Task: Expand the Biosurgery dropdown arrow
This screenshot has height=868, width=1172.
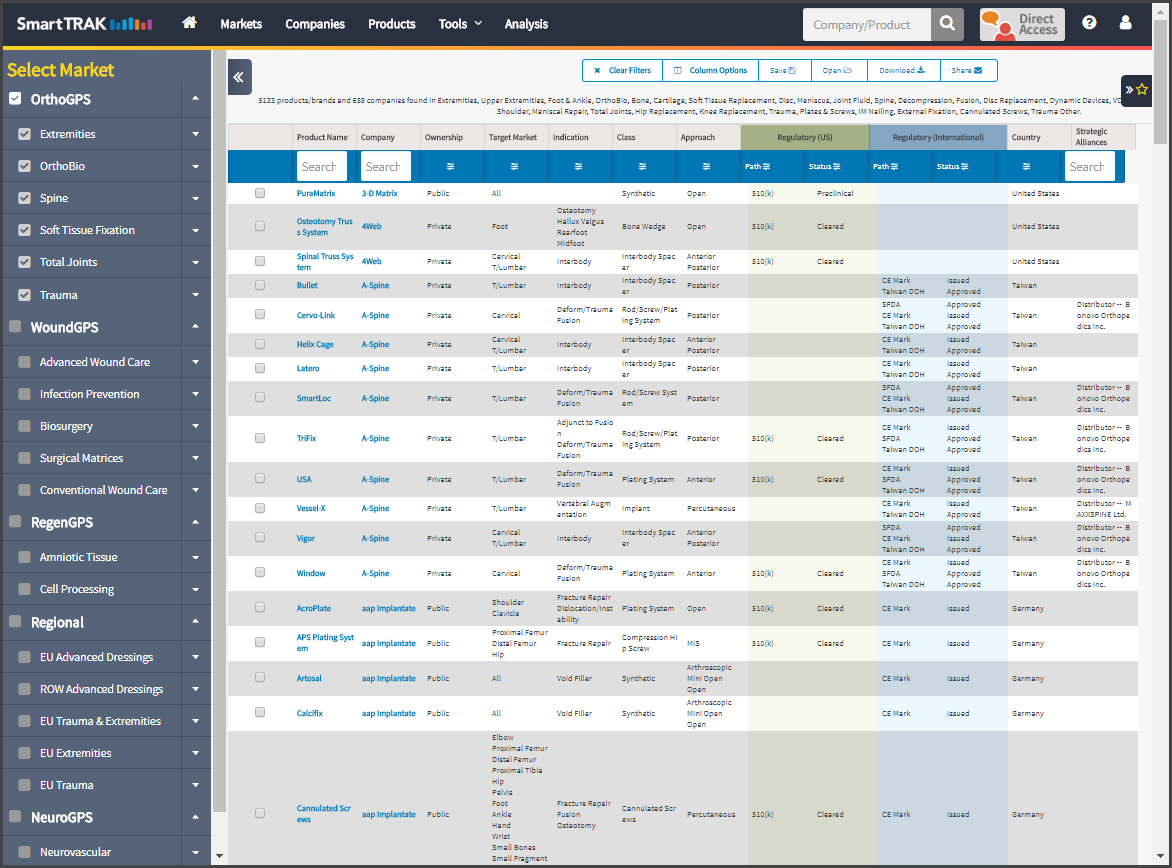Action: coord(195,426)
